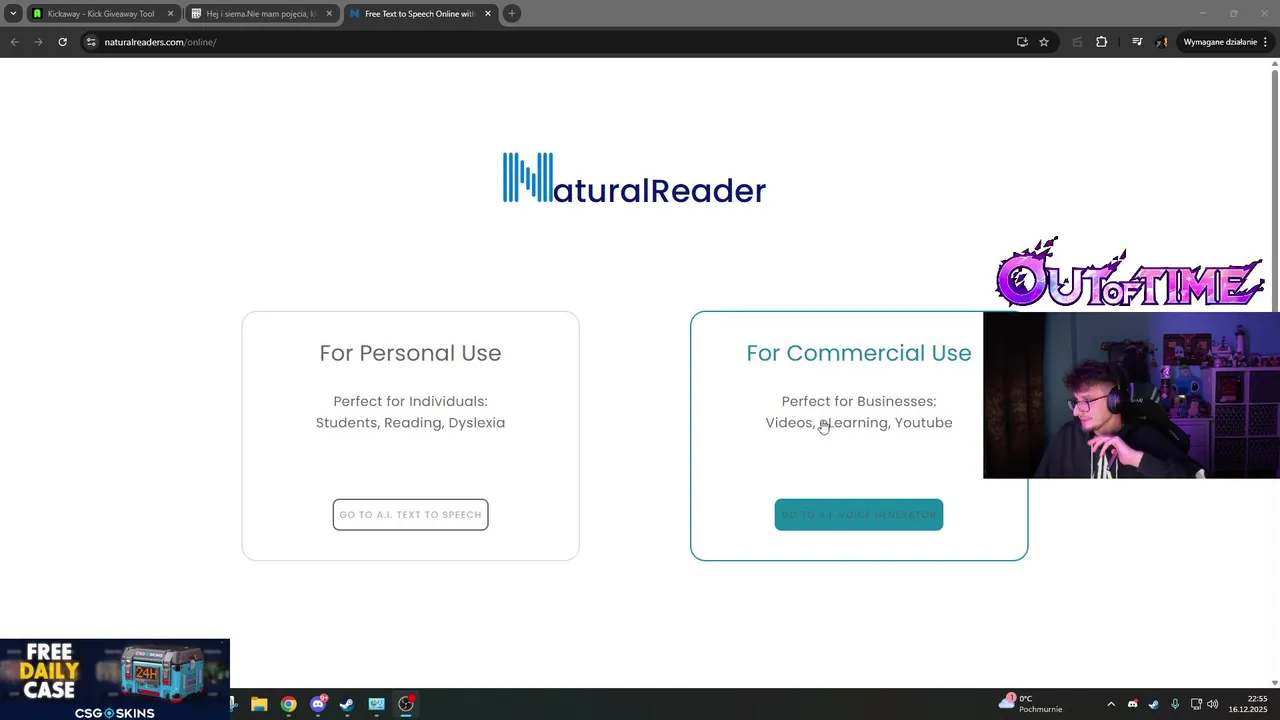
Task: Click the Wymagane działanie button
Action: [1226, 42]
